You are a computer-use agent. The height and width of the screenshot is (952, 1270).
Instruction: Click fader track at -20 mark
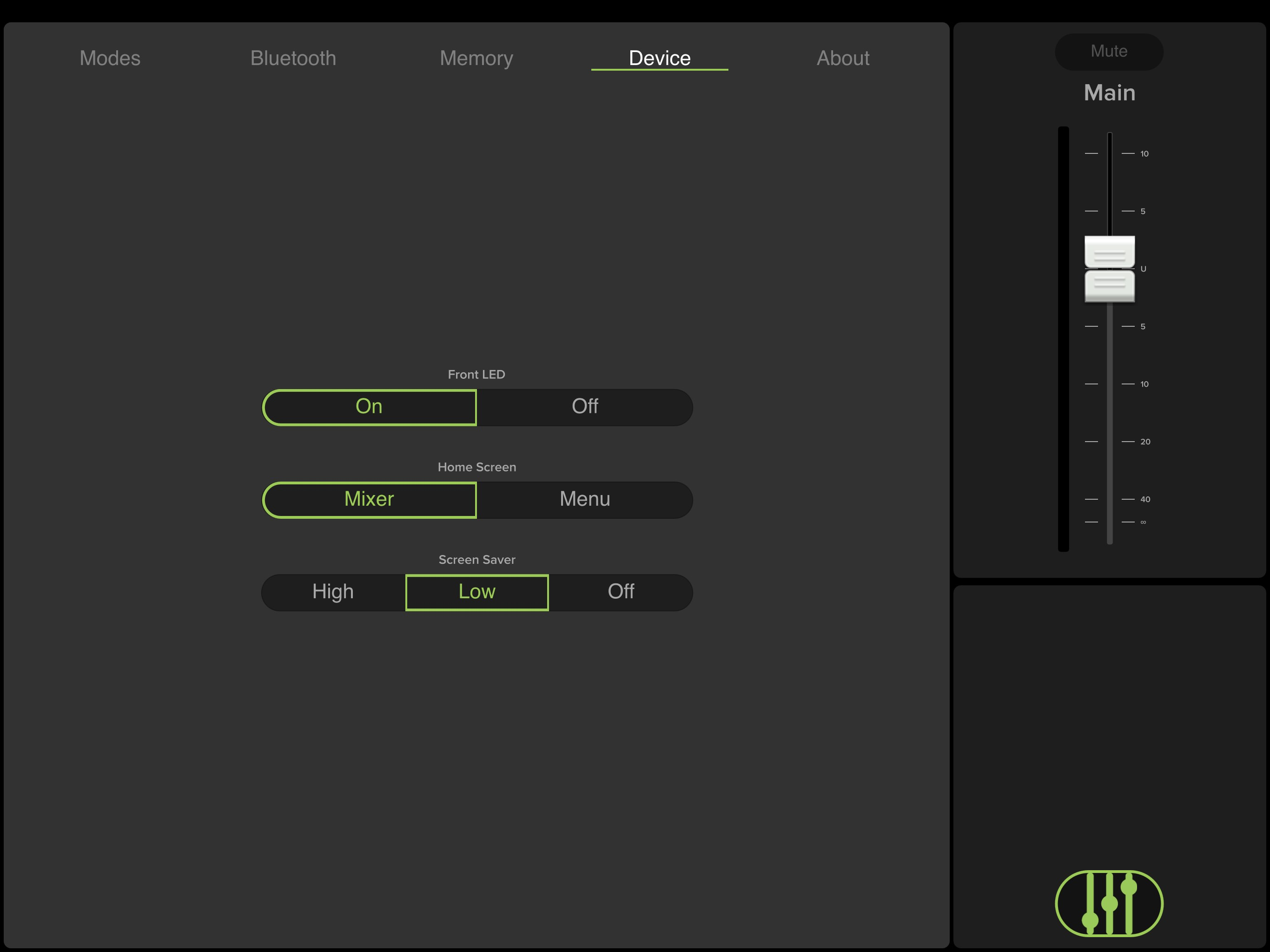(1109, 442)
